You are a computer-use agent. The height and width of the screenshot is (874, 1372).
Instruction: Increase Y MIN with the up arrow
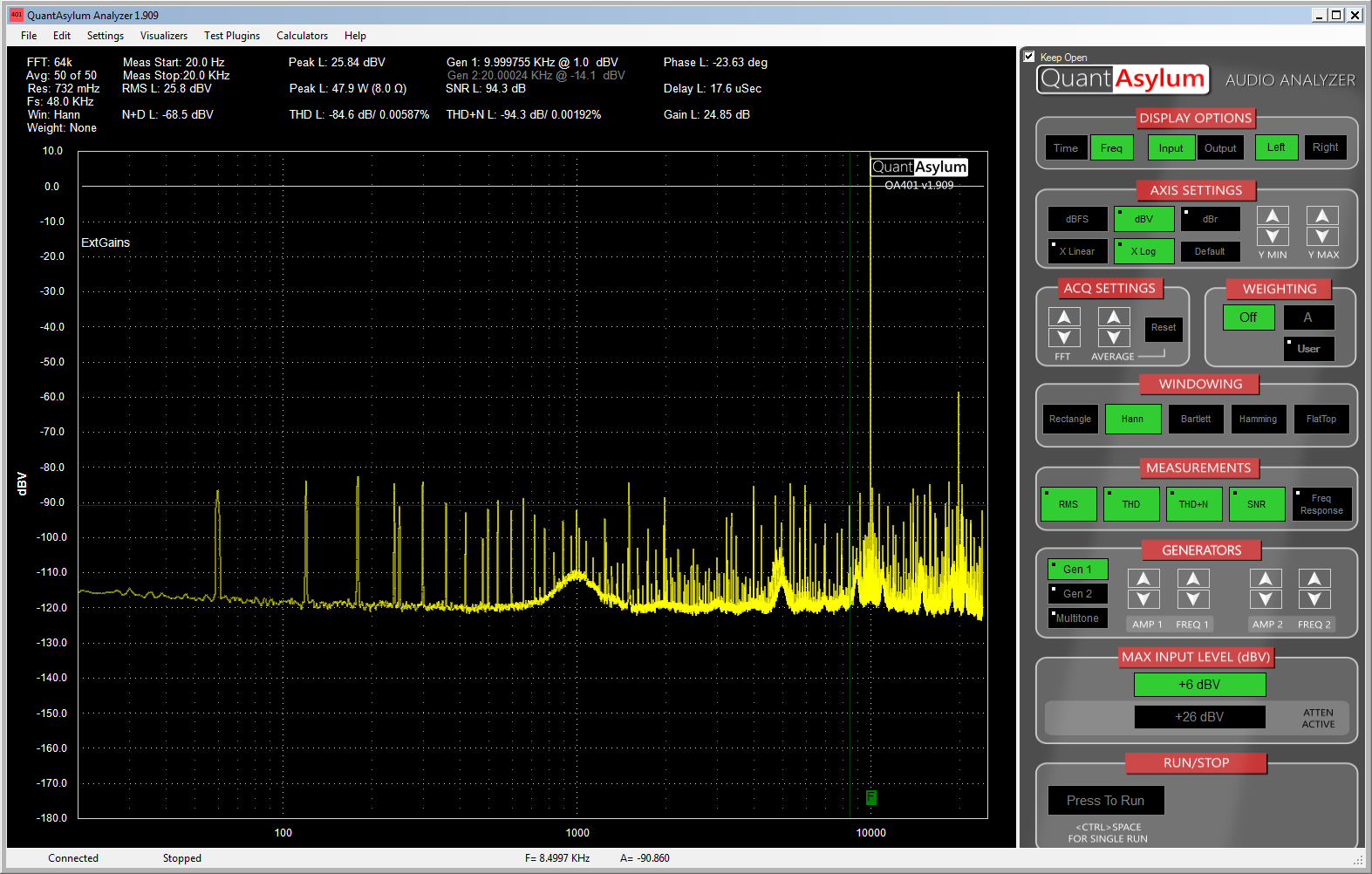point(1273,215)
